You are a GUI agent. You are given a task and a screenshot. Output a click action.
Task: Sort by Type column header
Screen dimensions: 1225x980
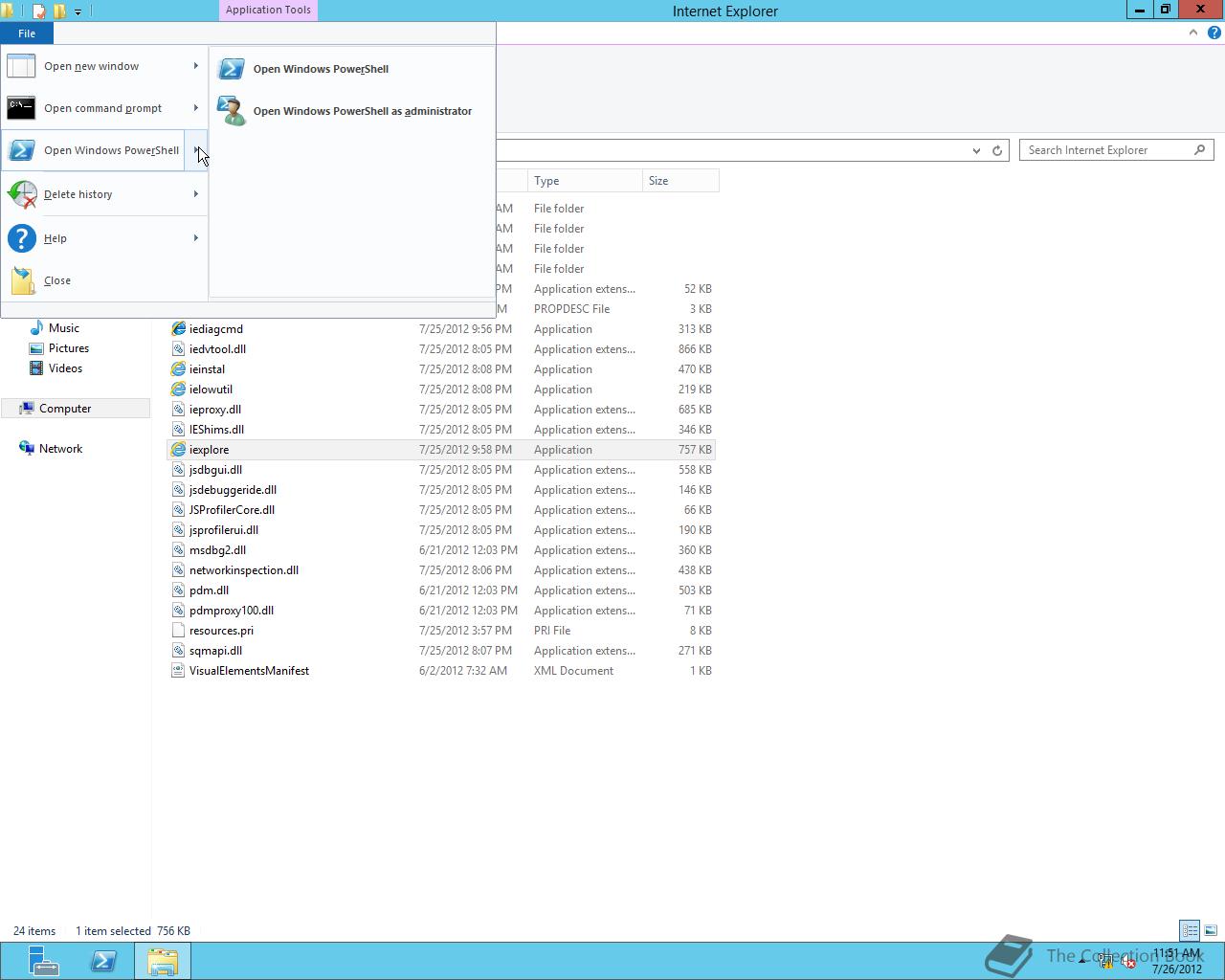tap(585, 181)
